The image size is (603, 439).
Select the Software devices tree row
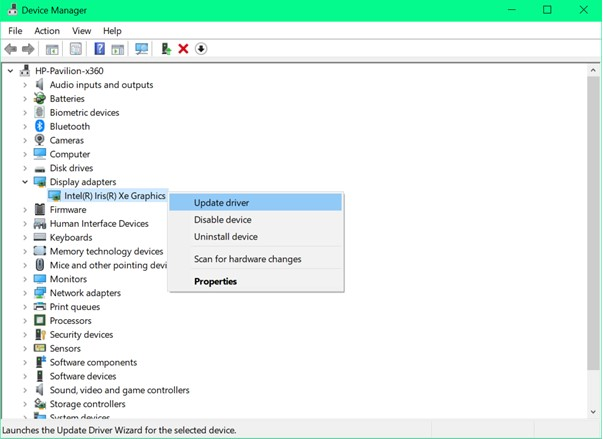pos(83,376)
